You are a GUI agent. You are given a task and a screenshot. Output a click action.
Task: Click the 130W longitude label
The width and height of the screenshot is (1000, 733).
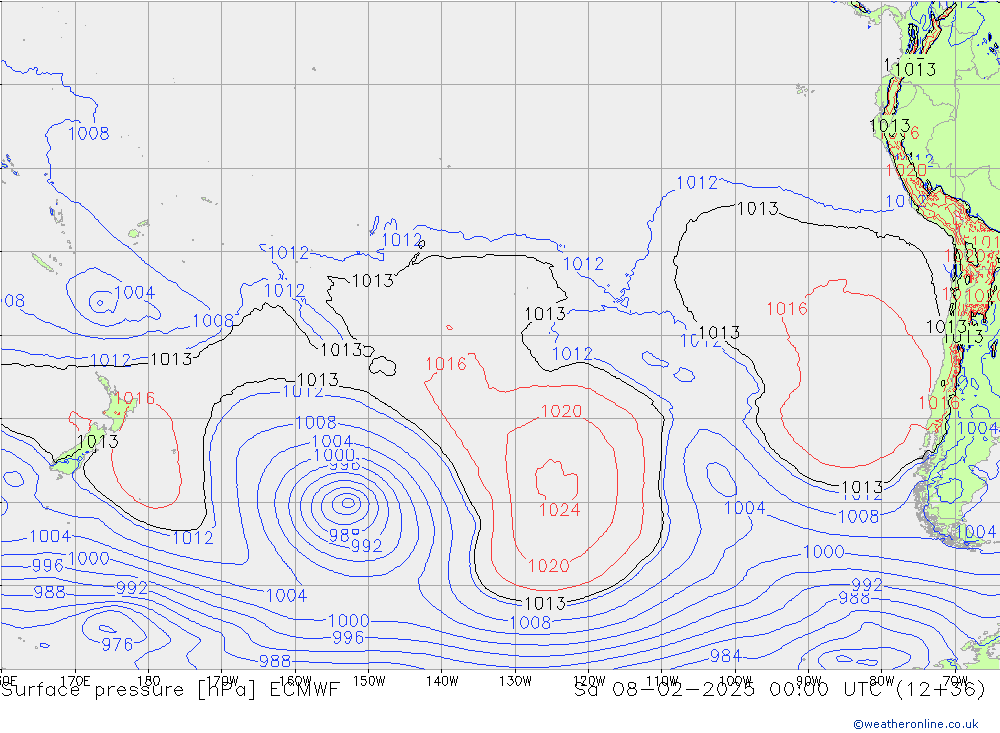(x=515, y=681)
